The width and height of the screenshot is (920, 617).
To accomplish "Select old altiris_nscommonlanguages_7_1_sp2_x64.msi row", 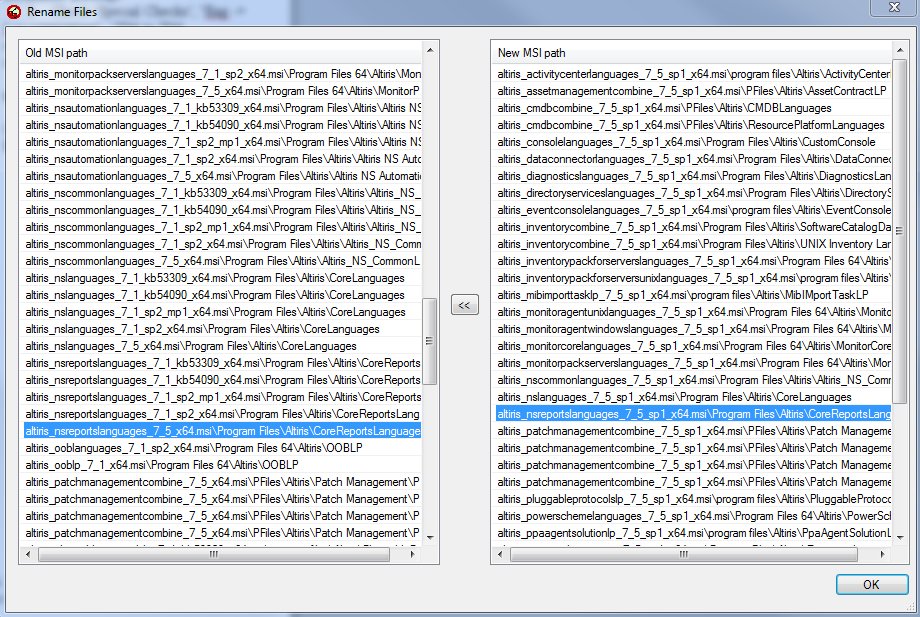I will coord(222,244).
